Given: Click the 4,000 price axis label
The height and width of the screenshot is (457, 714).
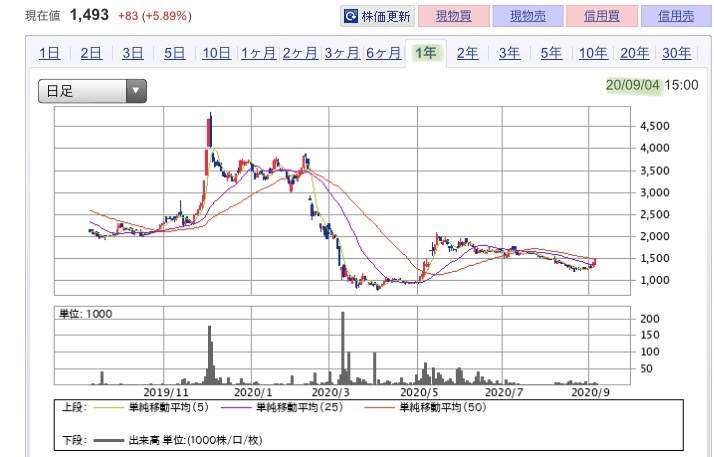Looking at the screenshot, I should 655,148.
